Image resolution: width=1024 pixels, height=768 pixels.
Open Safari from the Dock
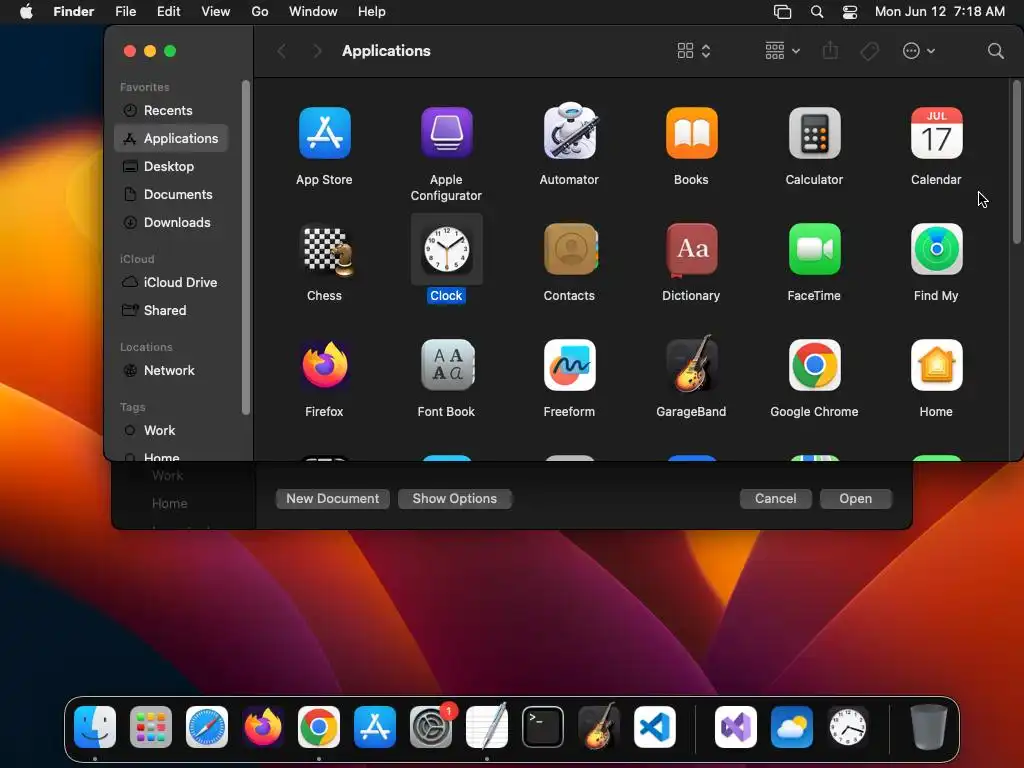(x=207, y=727)
